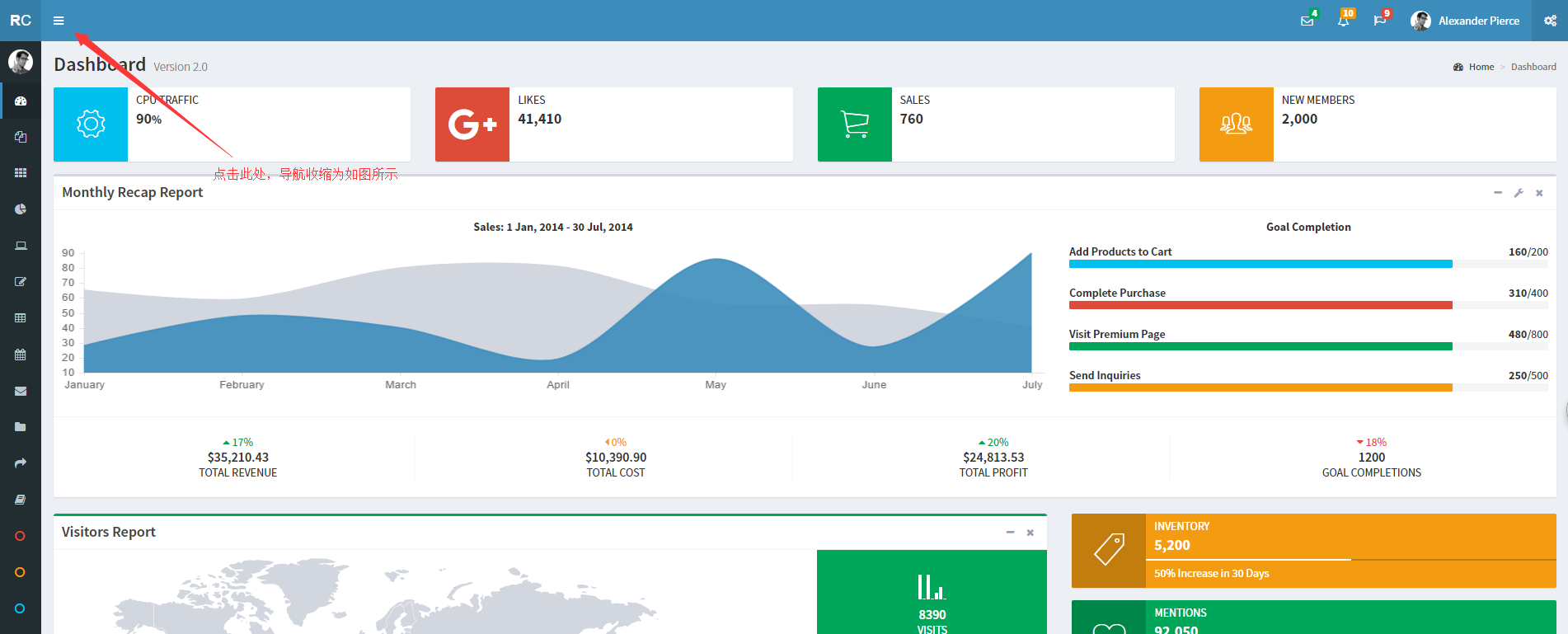Click the RC logo in the header

coord(21,21)
